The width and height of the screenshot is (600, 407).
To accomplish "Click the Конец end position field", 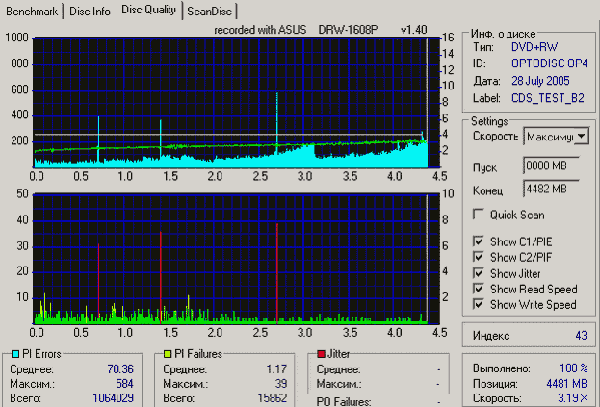I will 551,189.
